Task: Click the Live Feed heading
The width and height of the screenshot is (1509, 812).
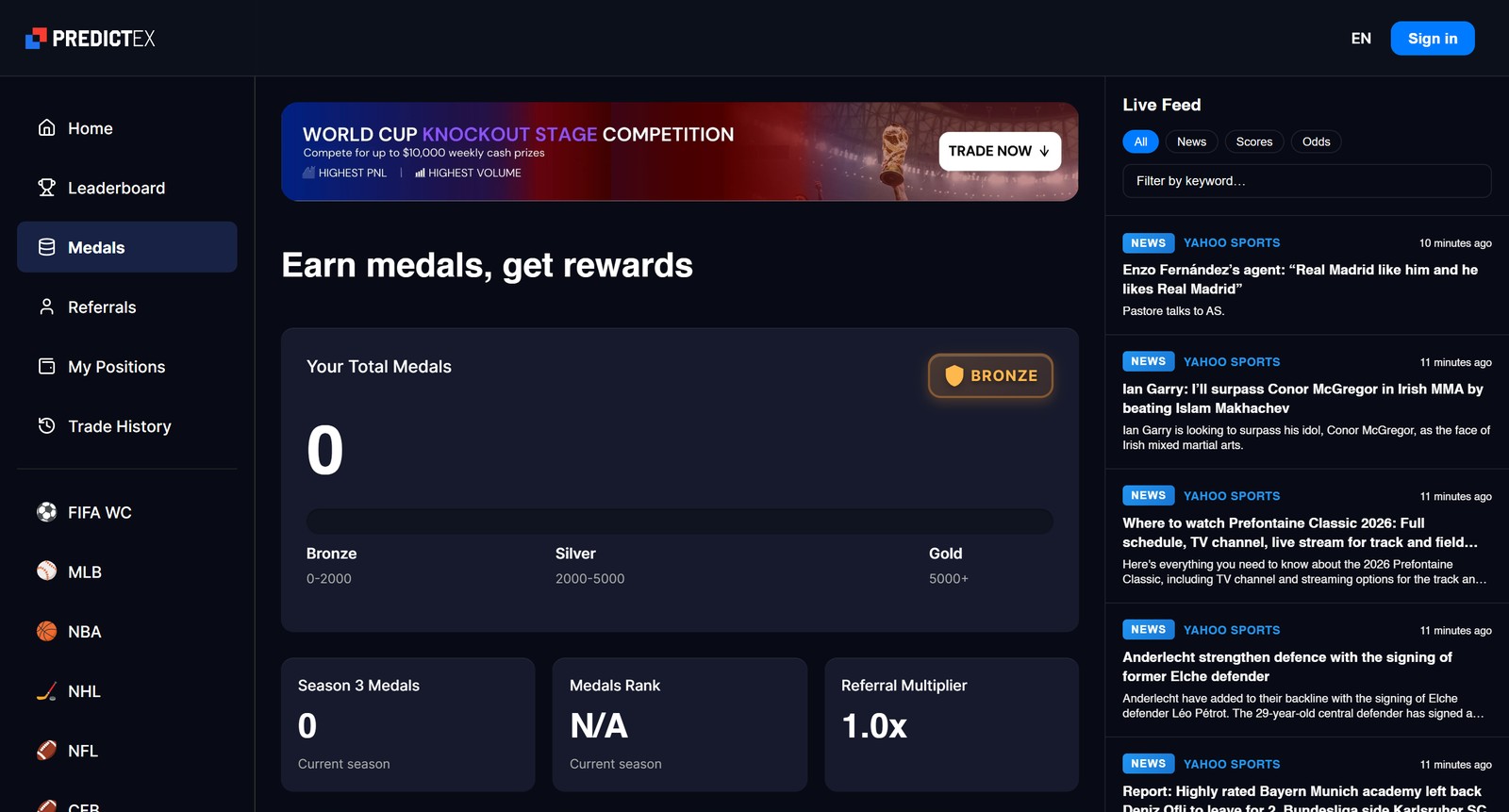Action: pos(1161,105)
